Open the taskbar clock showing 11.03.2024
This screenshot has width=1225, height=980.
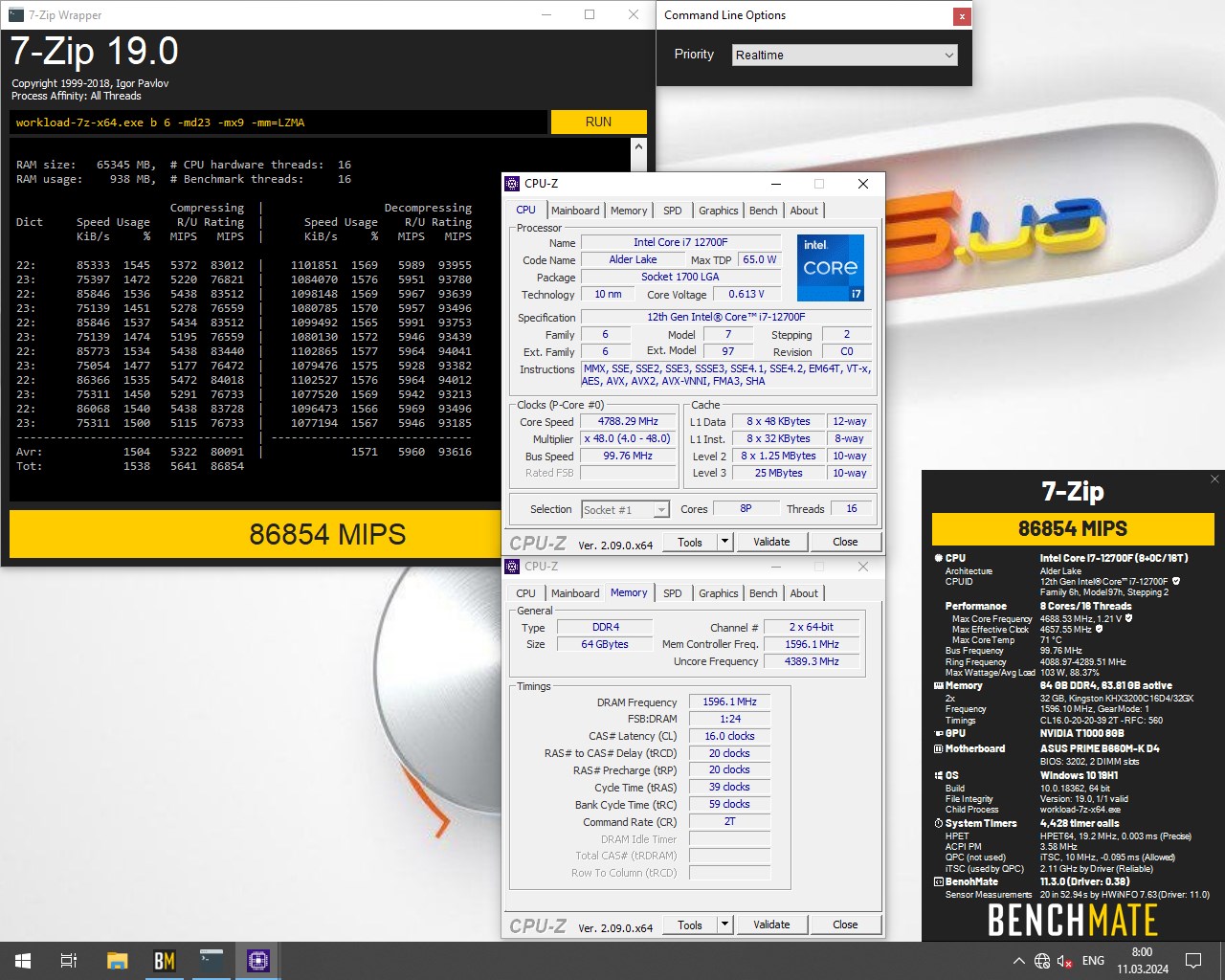(x=1142, y=961)
